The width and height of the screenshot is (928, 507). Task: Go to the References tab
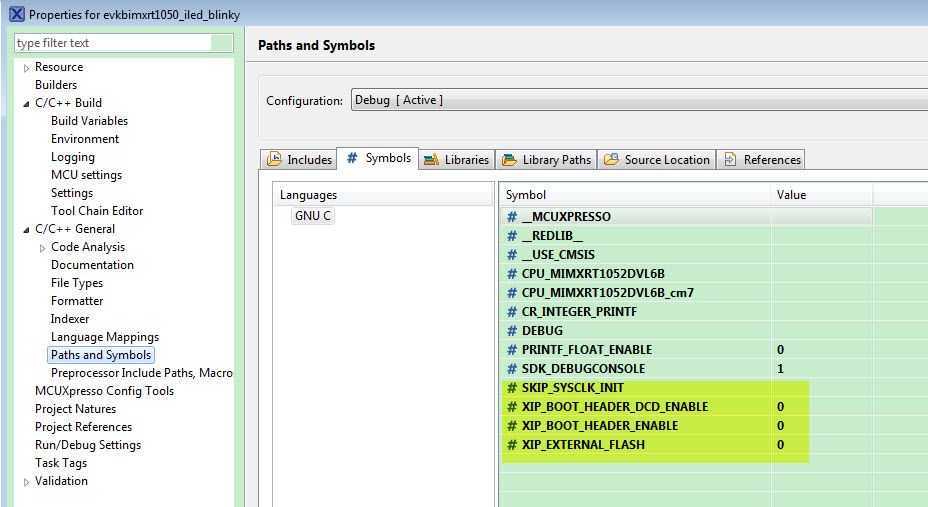761,159
